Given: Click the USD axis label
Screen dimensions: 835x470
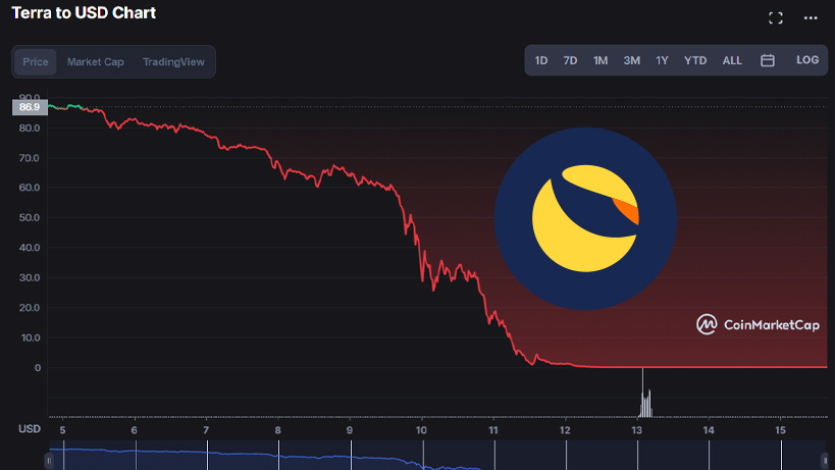Looking at the screenshot, I should coord(29,428).
